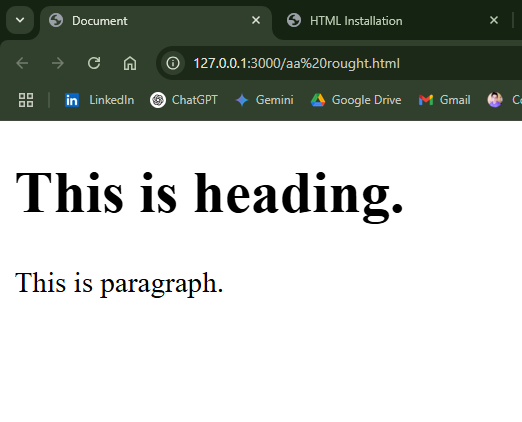Image resolution: width=522 pixels, height=422 pixels.
Task: View site information icon in address bar
Action: [173, 63]
